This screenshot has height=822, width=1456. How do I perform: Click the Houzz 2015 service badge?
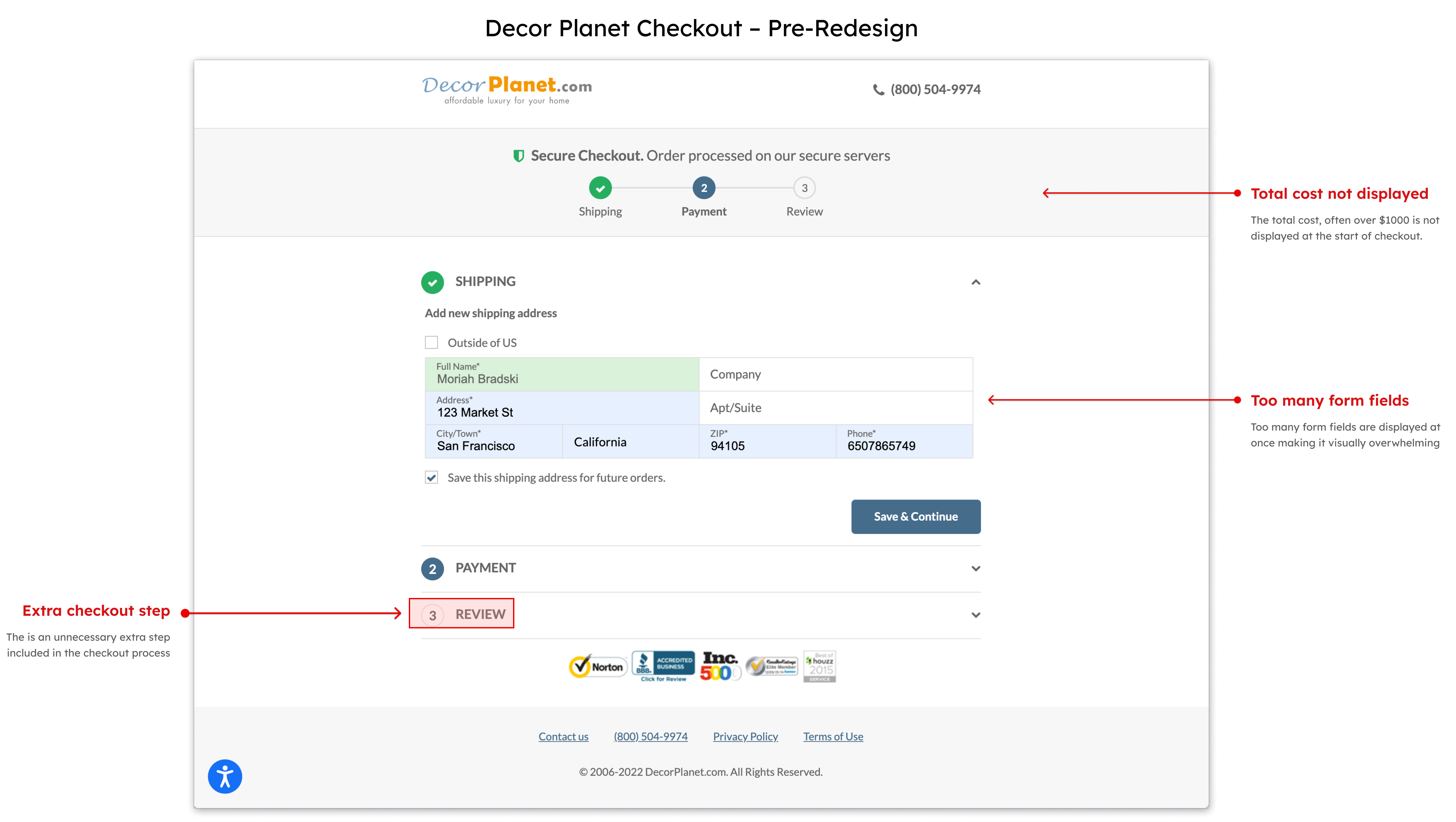pyautogui.click(x=820, y=666)
